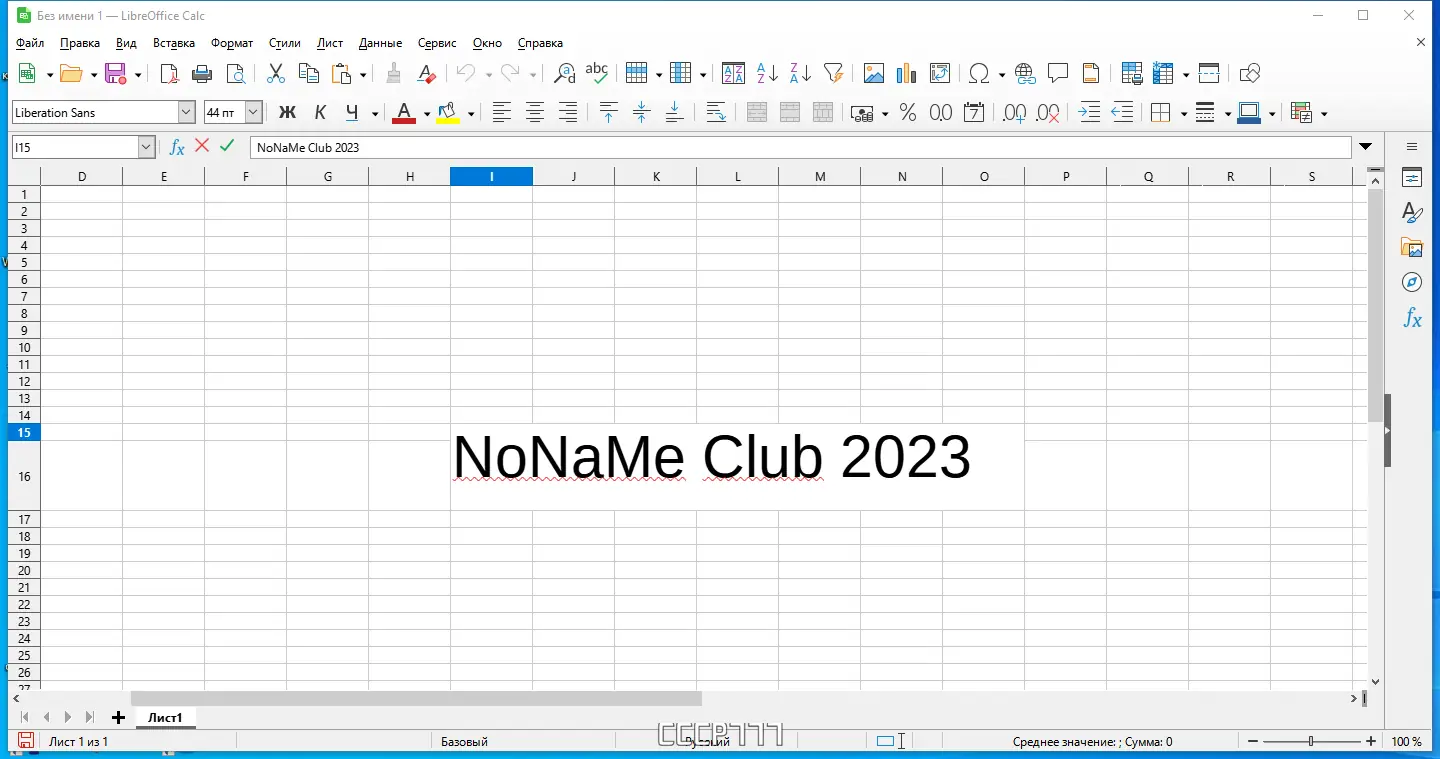The width and height of the screenshot is (1440, 759).
Task: Apply the yellow background color
Action: coord(448,113)
